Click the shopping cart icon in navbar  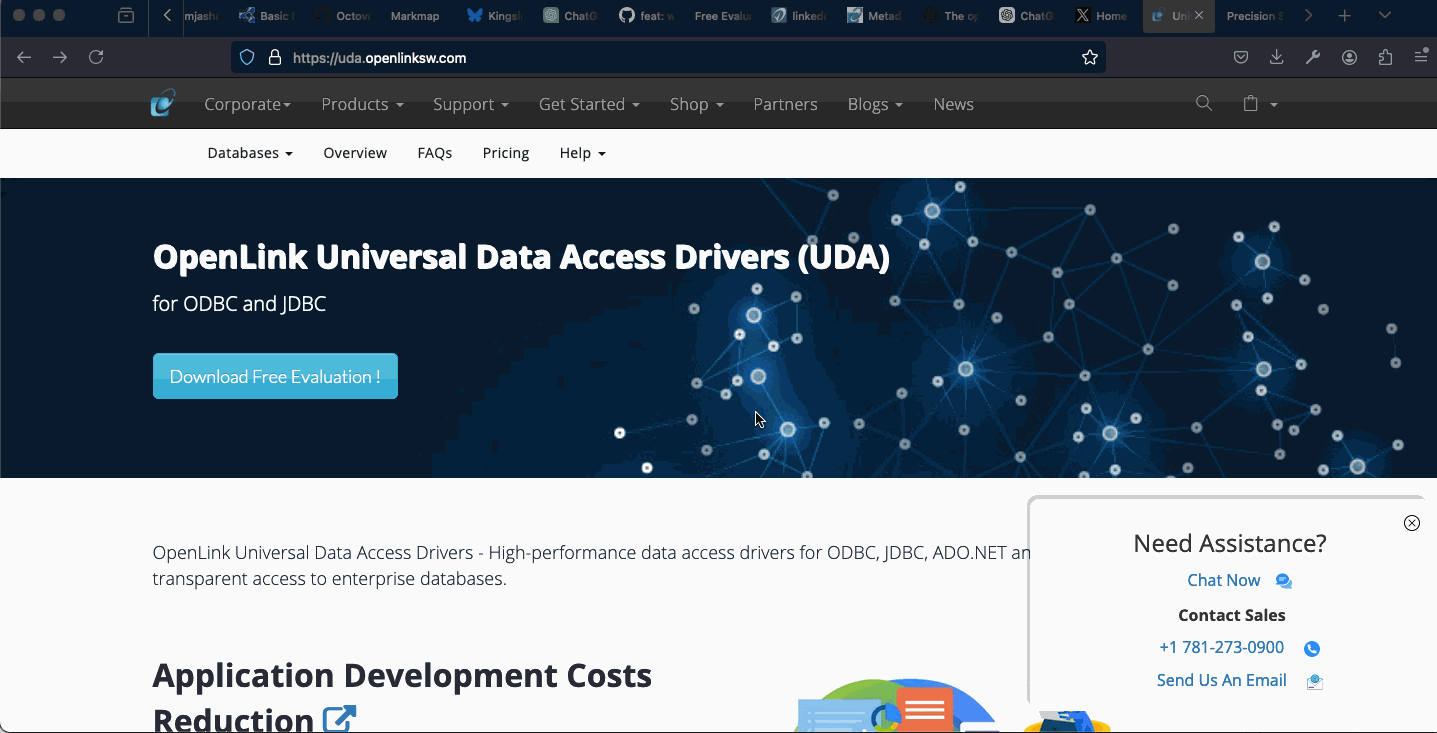tap(1252, 103)
